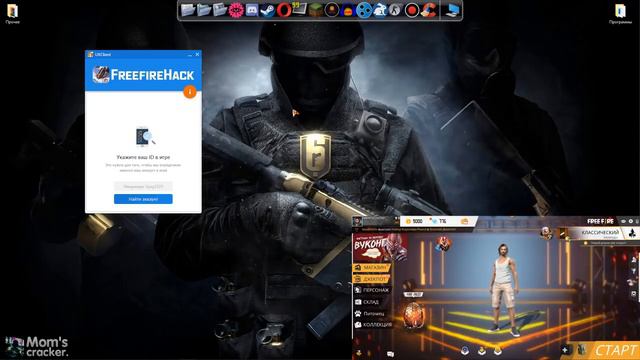Open the Opera browser dock icon
This screenshot has width=640, height=360.
[x=284, y=10]
